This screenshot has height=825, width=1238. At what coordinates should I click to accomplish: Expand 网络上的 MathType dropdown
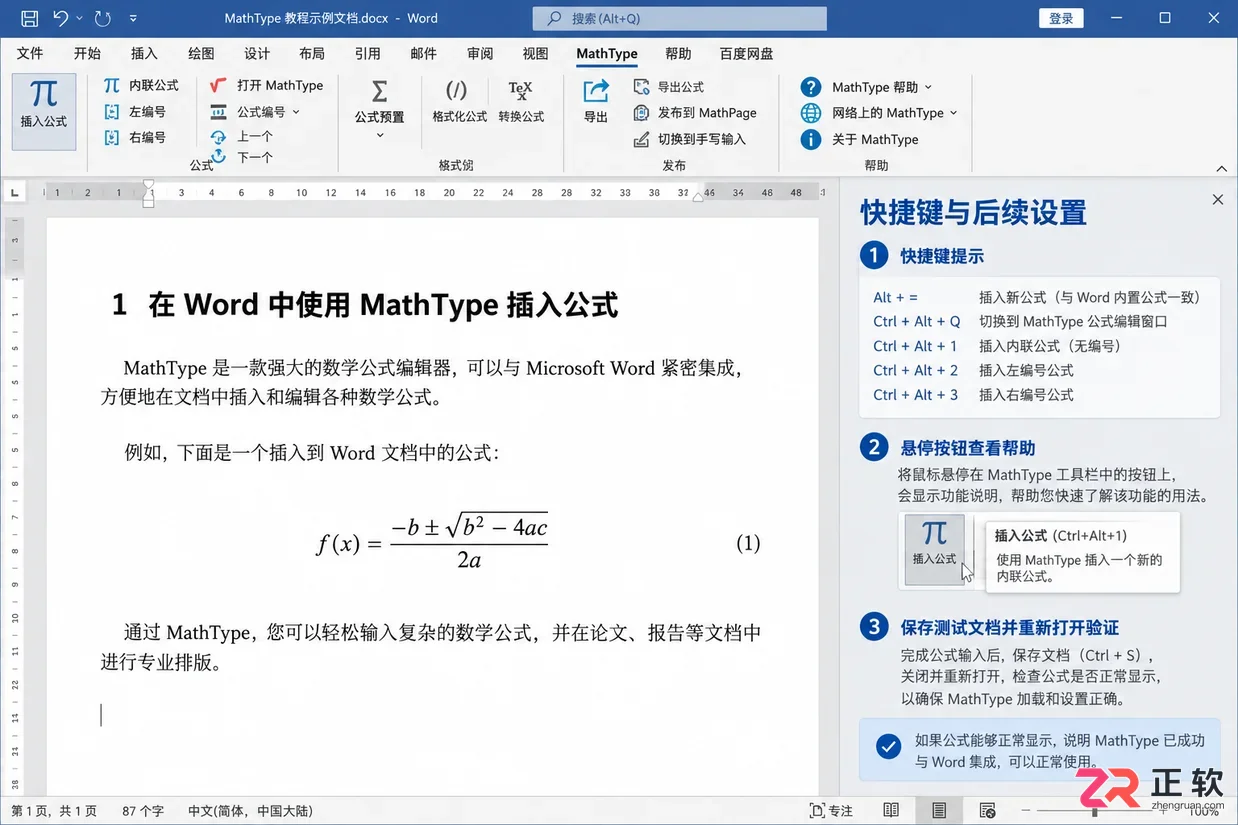click(x=880, y=113)
